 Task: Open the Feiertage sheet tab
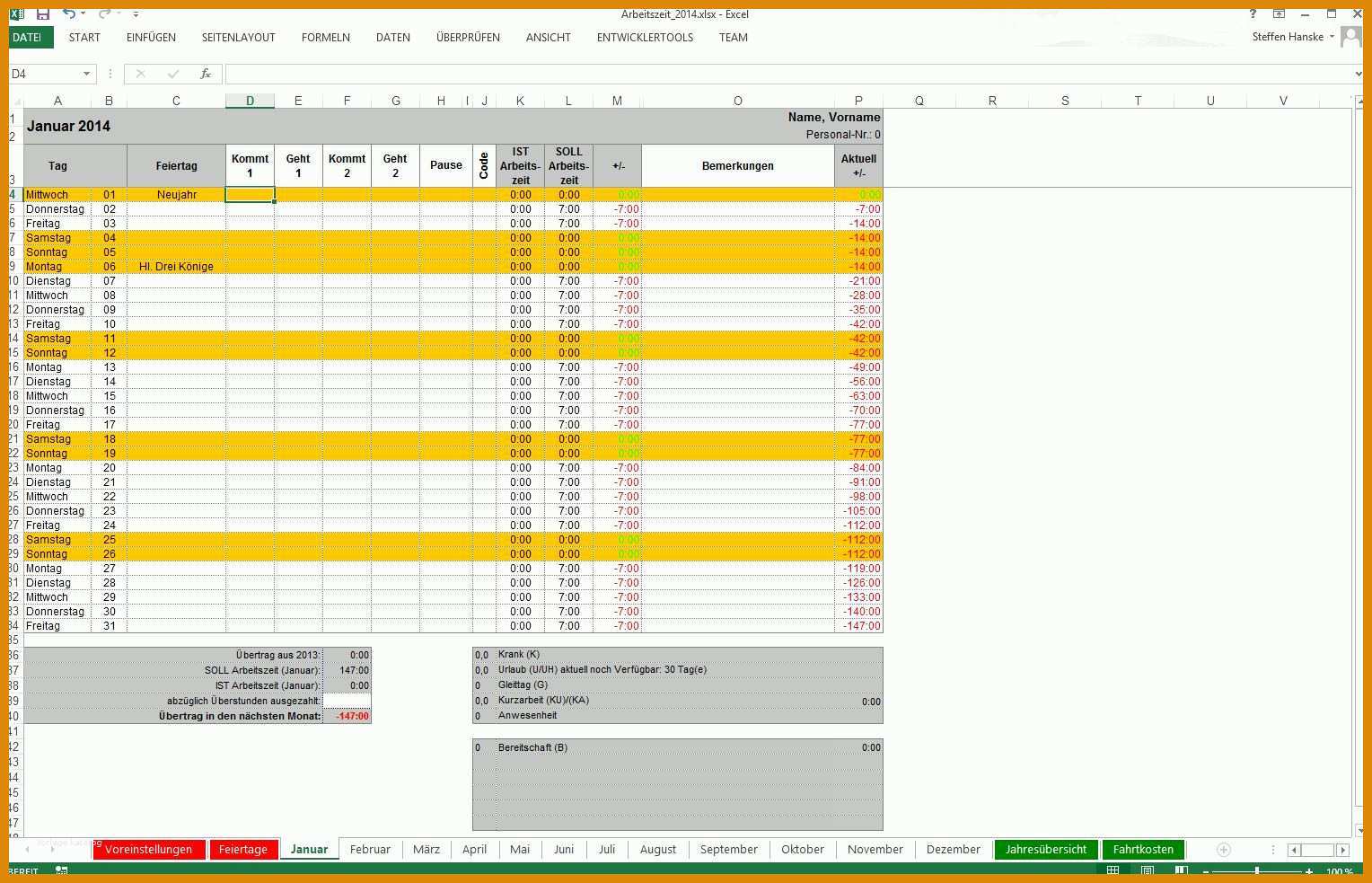tap(243, 850)
